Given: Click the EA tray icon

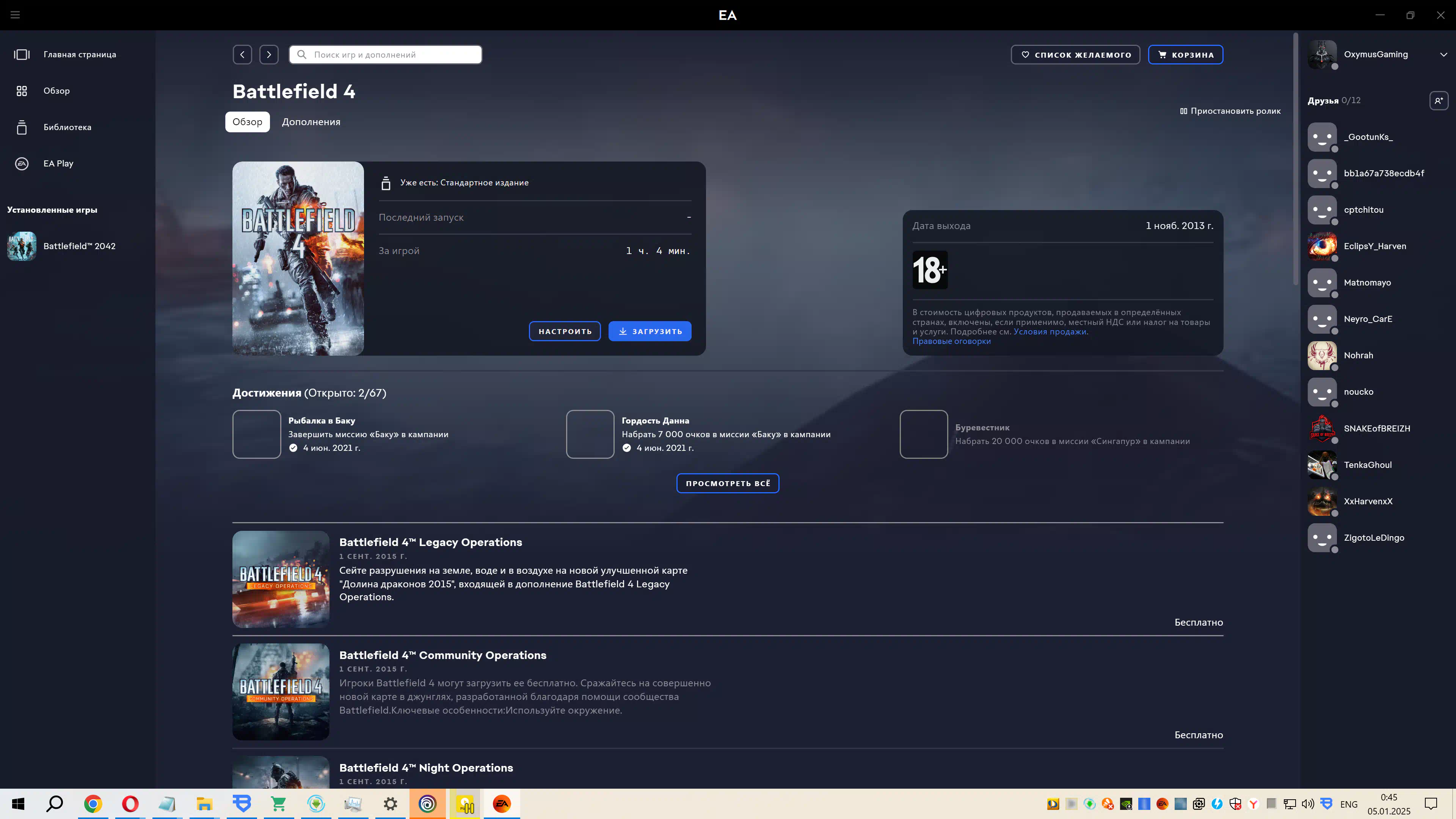Looking at the screenshot, I should pos(1162,804).
